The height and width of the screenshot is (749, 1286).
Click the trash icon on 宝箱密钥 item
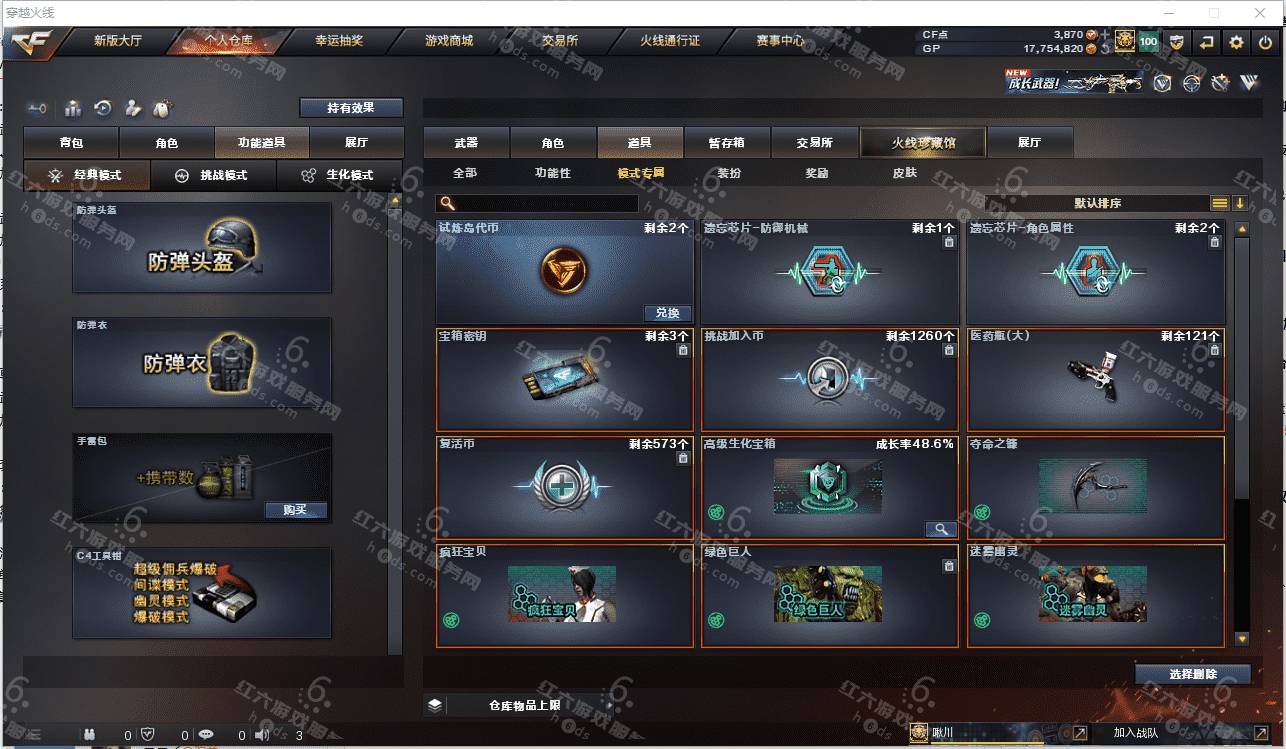pyautogui.click(x=683, y=350)
